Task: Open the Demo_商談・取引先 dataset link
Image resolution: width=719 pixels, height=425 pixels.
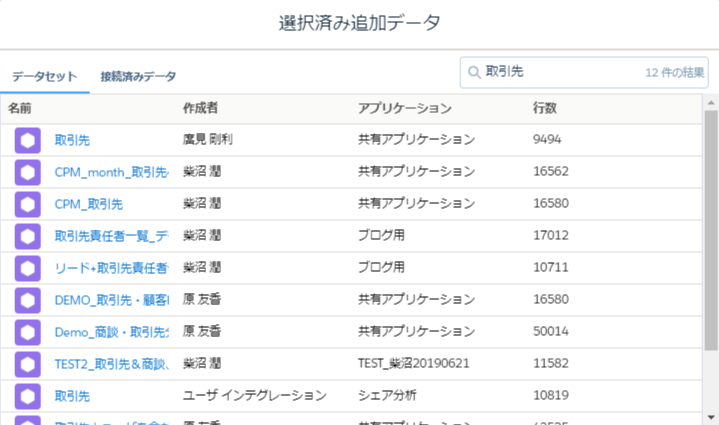Action: point(111,332)
